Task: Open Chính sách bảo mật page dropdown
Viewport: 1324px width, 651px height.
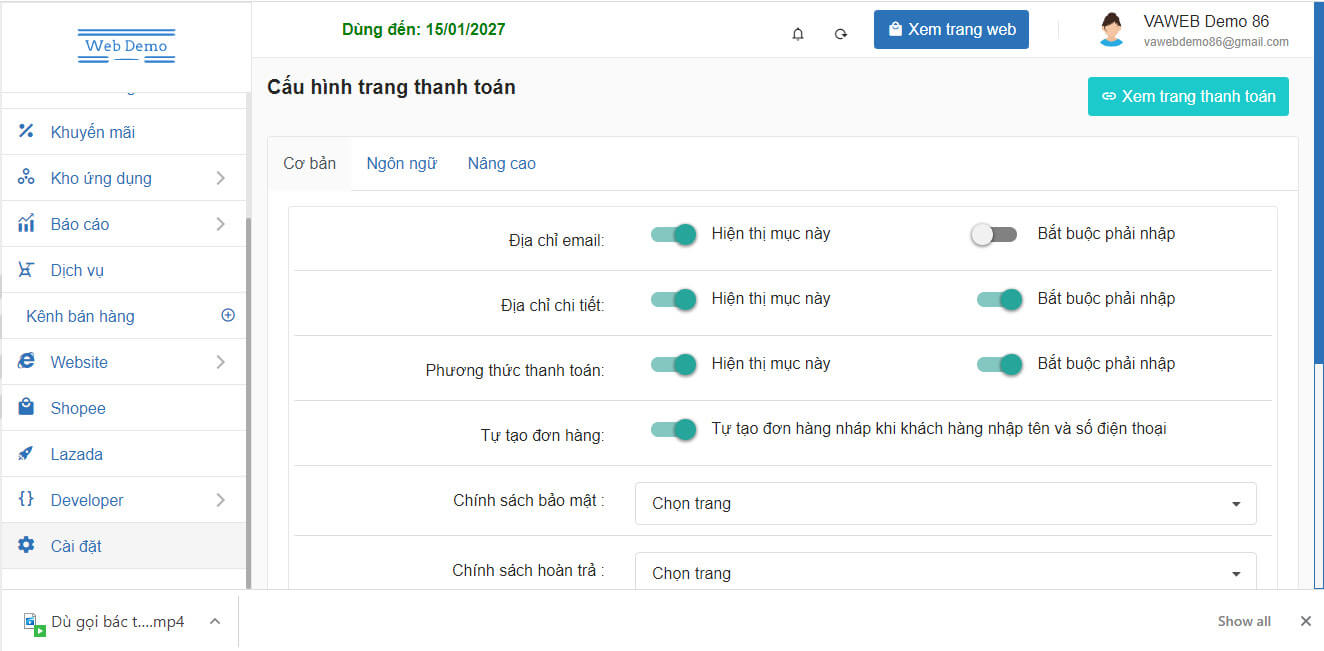Action: click(x=945, y=504)
